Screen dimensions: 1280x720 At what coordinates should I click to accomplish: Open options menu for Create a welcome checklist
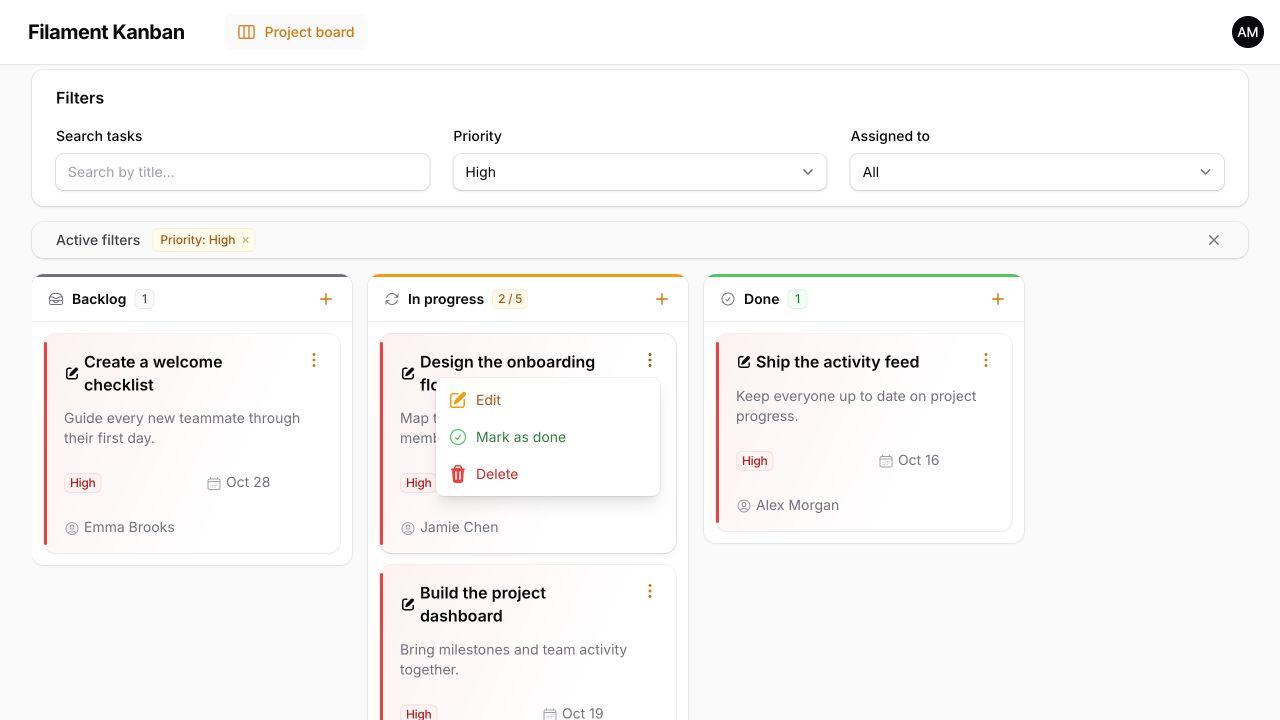point(314,360)
